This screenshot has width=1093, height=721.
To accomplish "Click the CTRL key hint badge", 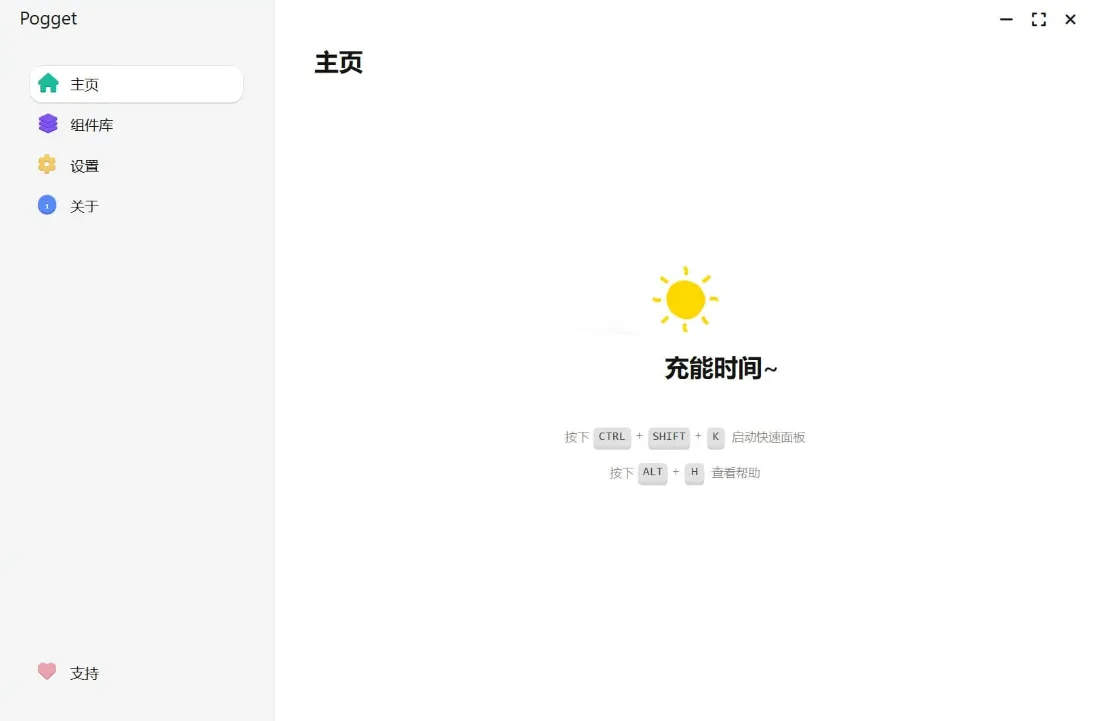I will coord(611,437).
